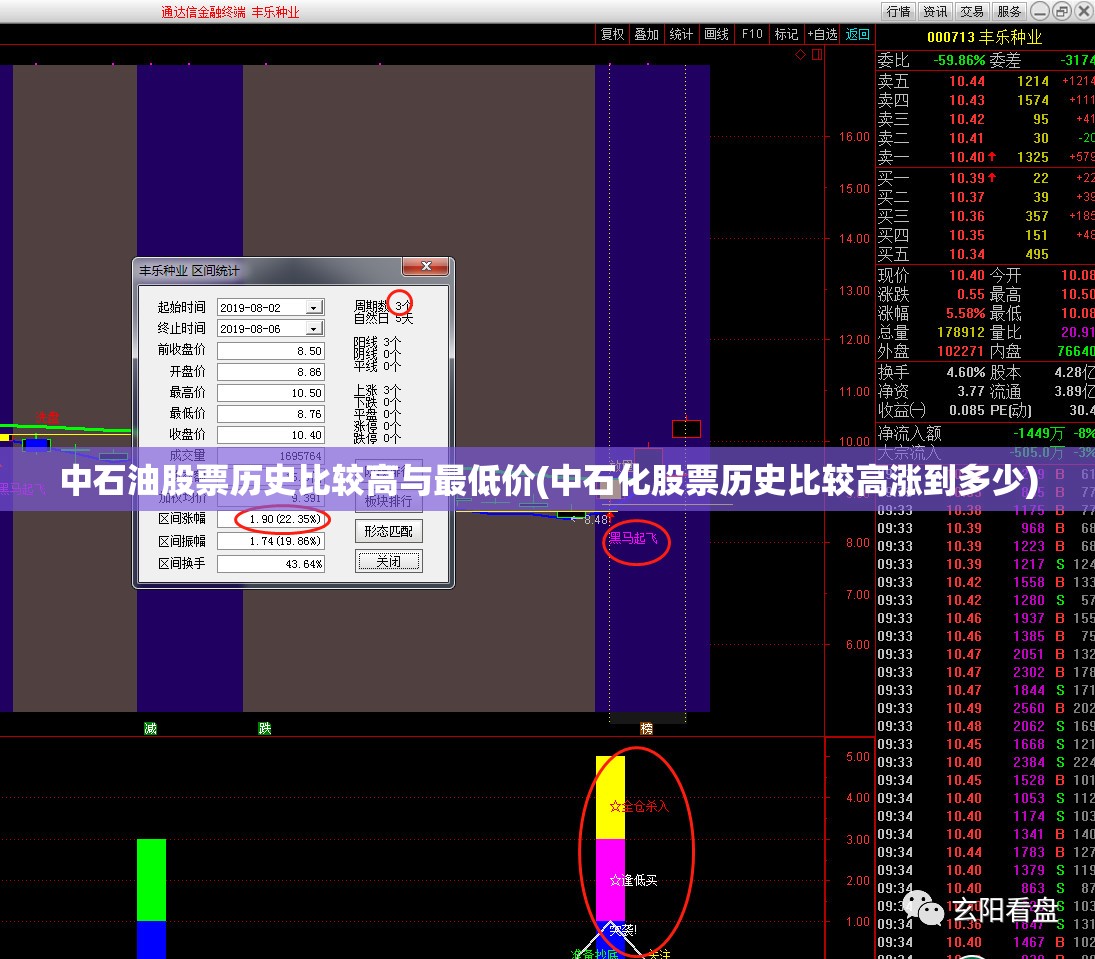Expand the 终止时间 date dropdown
1095x959 pixels.
[314, 329]
